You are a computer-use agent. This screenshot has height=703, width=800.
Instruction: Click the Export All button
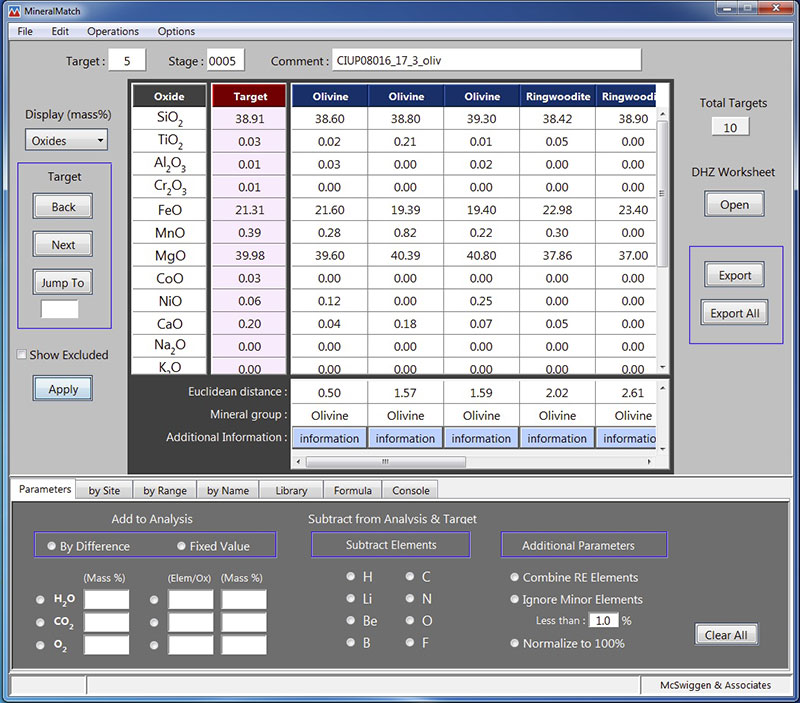pyautogui.click(x=734, y=313)
